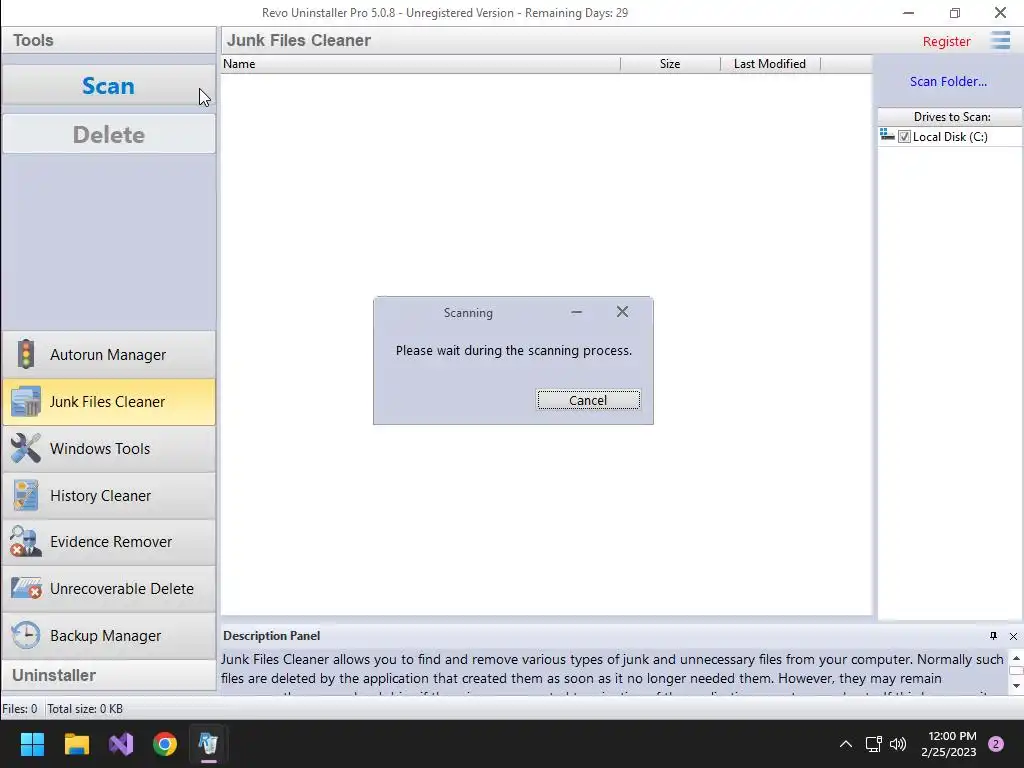This screenshot has height=768, width=1024.
Task: Click Files: 0 status bar entry
Action: tap(20, 709)
